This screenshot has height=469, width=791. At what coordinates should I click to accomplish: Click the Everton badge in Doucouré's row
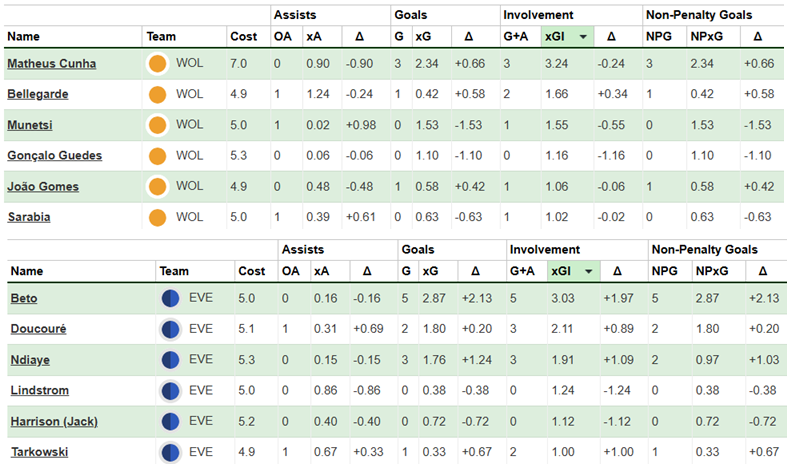coord(169,329)
